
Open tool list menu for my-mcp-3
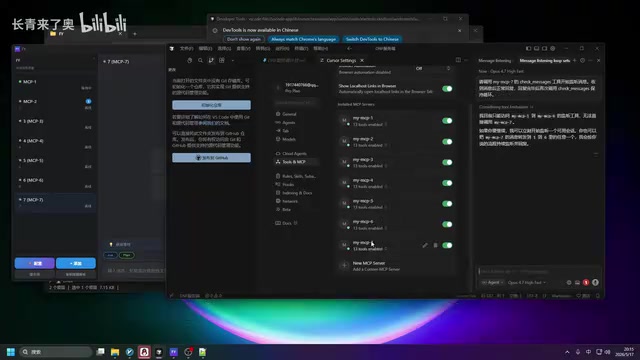point(386,166)
